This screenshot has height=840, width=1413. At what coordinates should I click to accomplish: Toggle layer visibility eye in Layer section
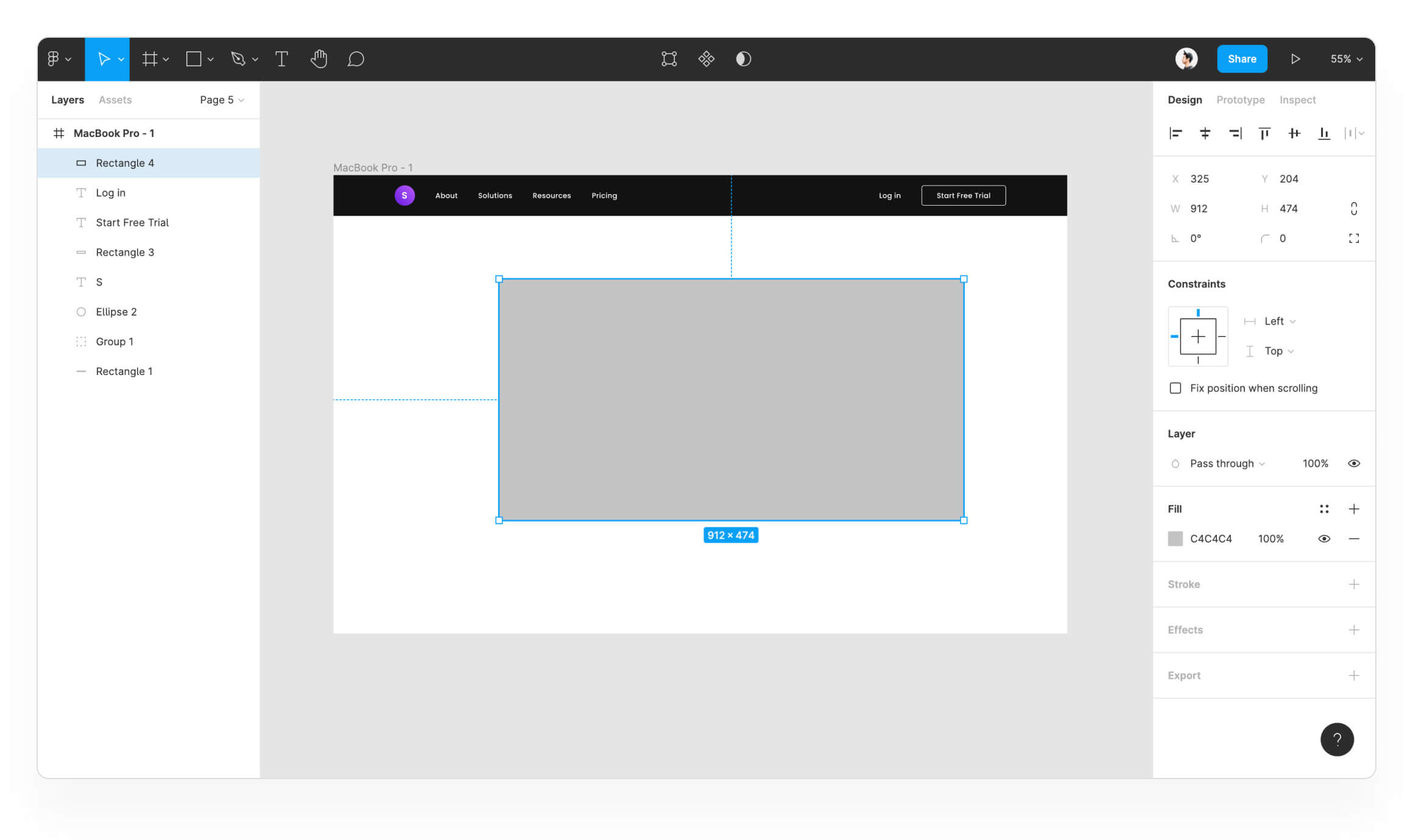point(1353,464)
